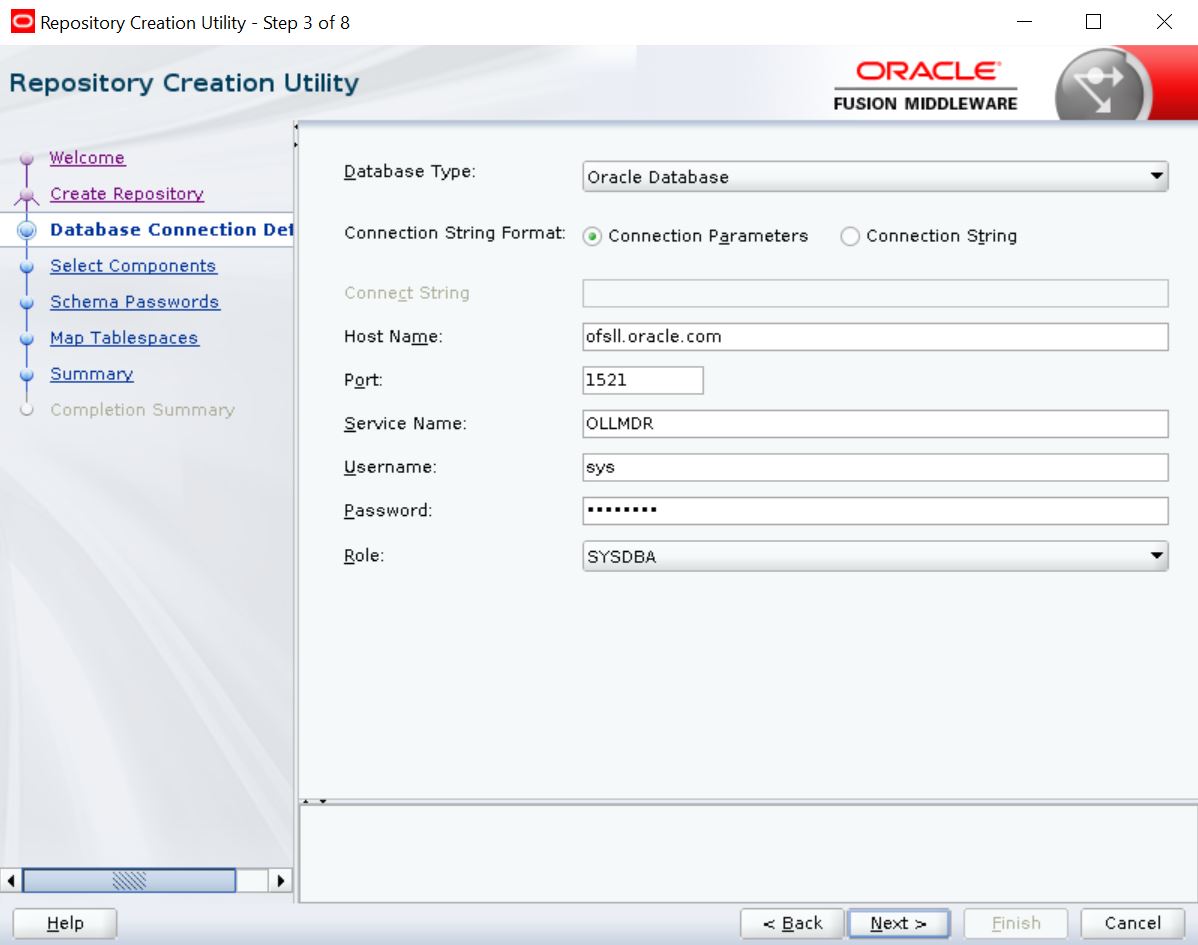Close the Repository Creation Utility window
Screen dimensions: 1198x945
click(1164, 22)
